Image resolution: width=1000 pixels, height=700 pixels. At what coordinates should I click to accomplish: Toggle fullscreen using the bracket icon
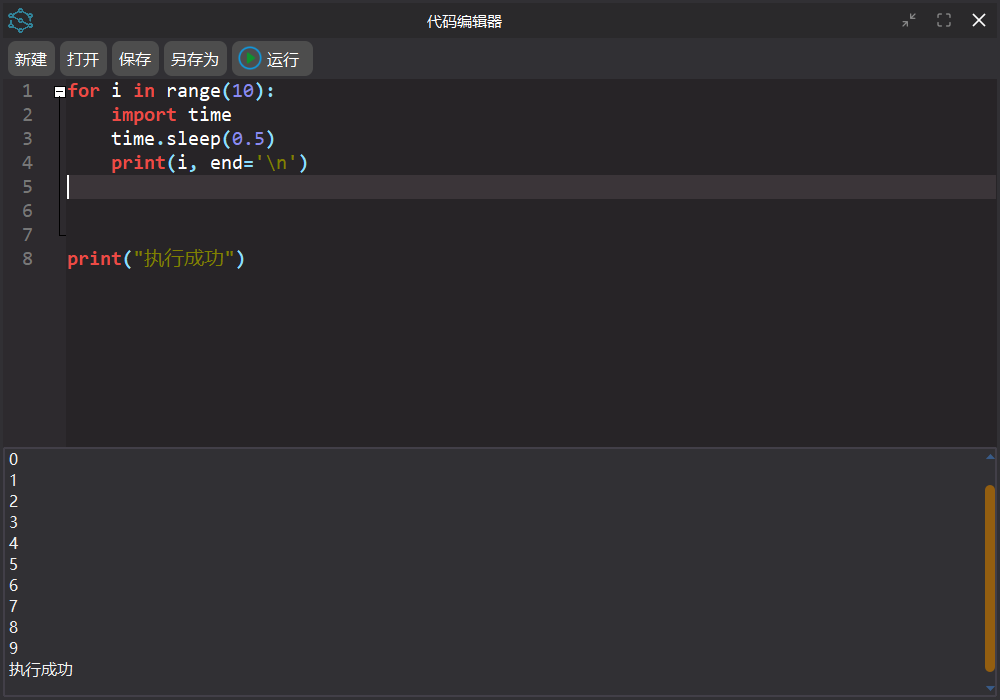point(944,20)
